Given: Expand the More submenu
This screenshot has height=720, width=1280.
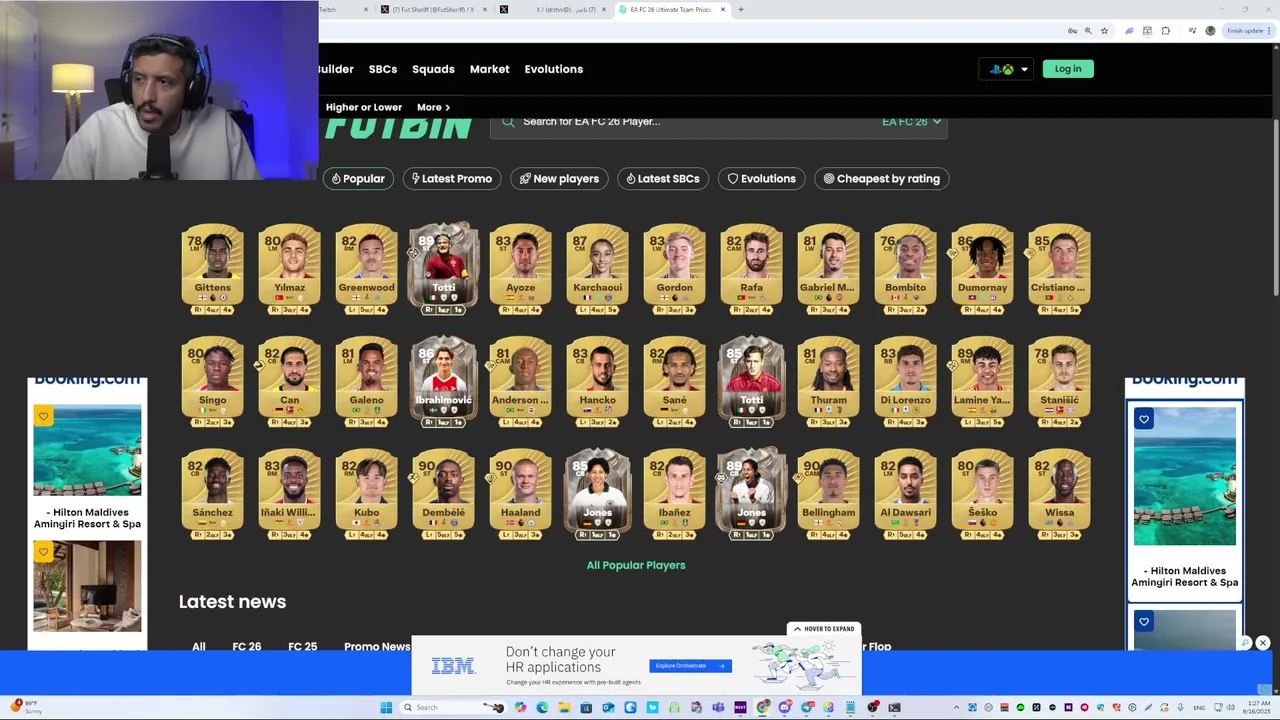Looking at the screenshot, I should point(433,107).
